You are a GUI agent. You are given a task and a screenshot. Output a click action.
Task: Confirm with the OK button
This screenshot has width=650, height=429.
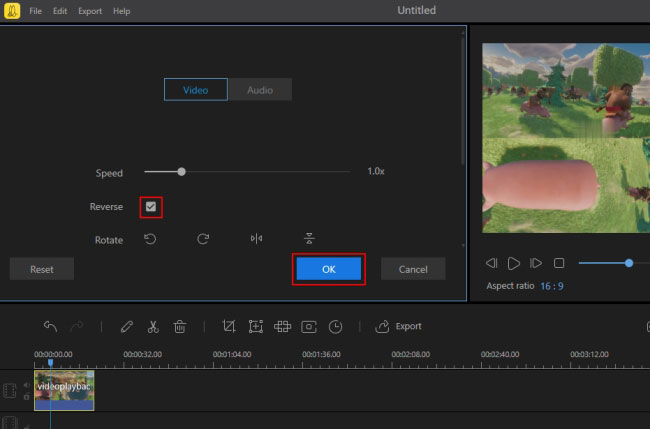pyautogui.click(x=329, y=269)
